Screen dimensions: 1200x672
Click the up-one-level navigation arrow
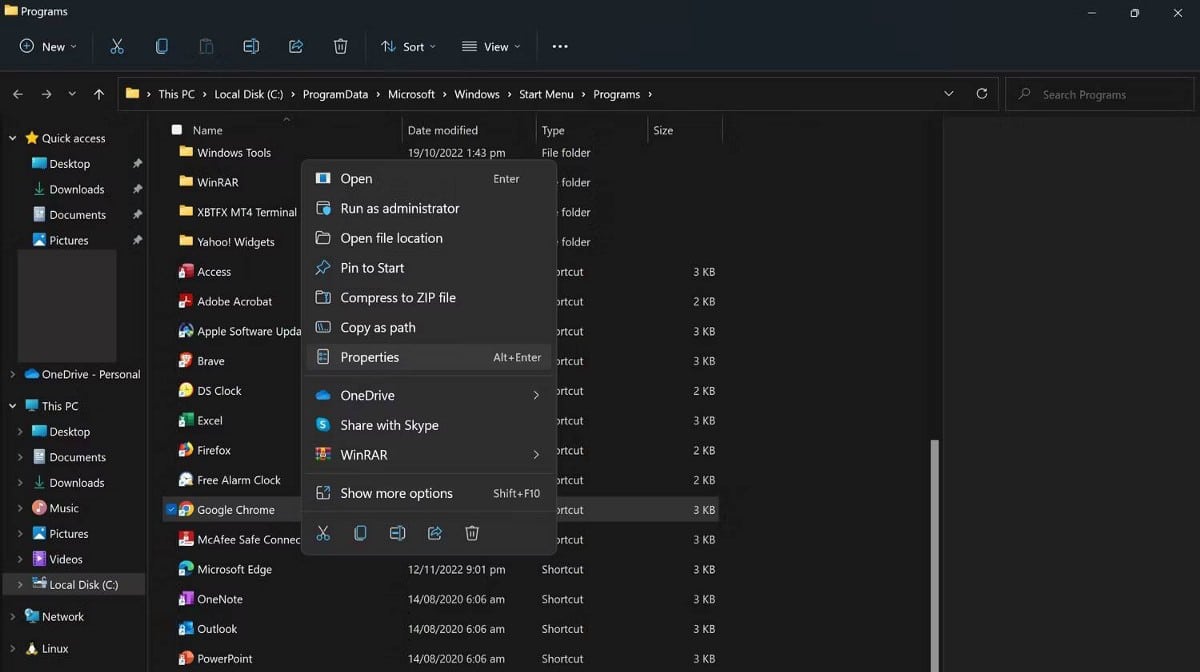97,93
